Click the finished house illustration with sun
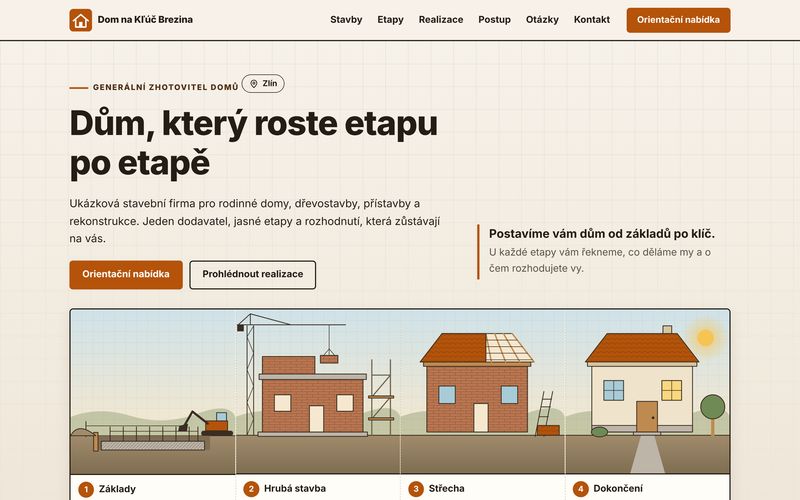This screenshot has height=500, width=800. 647,392
